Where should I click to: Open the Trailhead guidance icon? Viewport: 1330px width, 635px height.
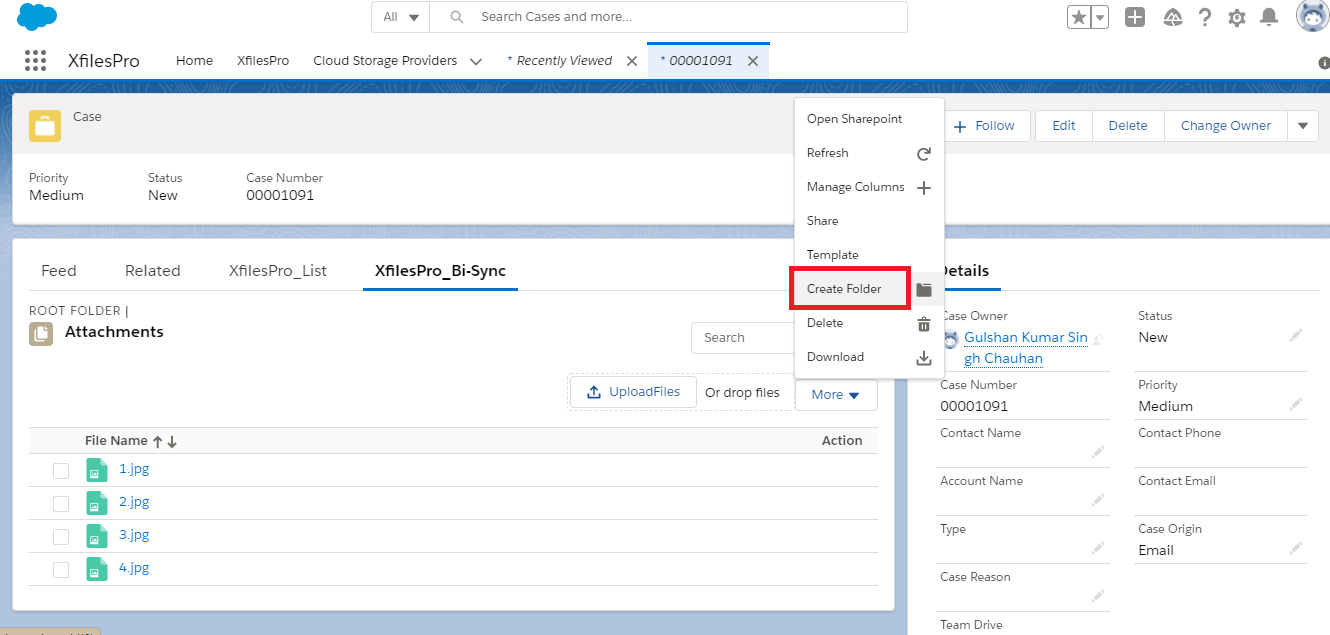pos(1173,17)
